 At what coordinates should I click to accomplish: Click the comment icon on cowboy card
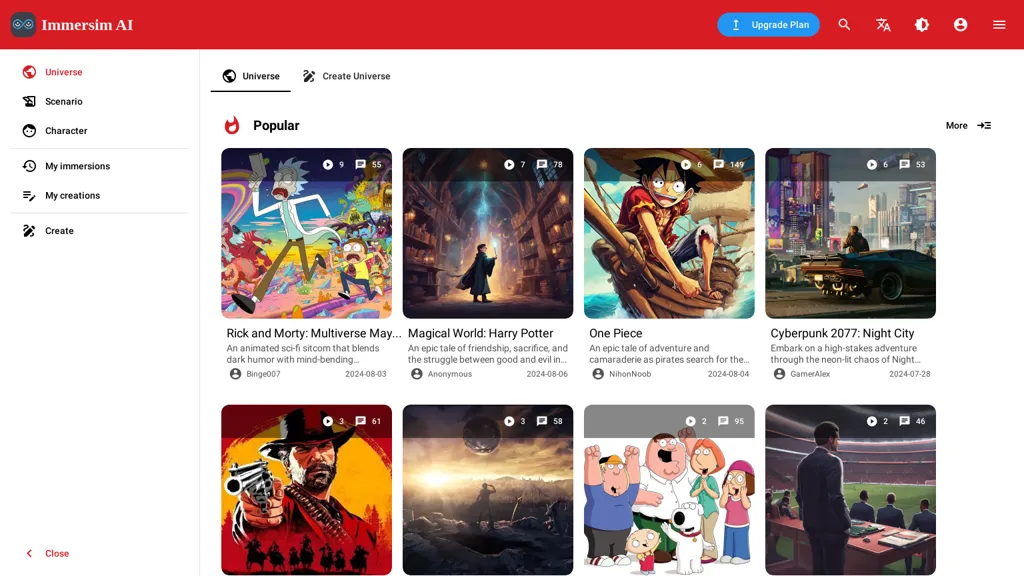[360, 421]
